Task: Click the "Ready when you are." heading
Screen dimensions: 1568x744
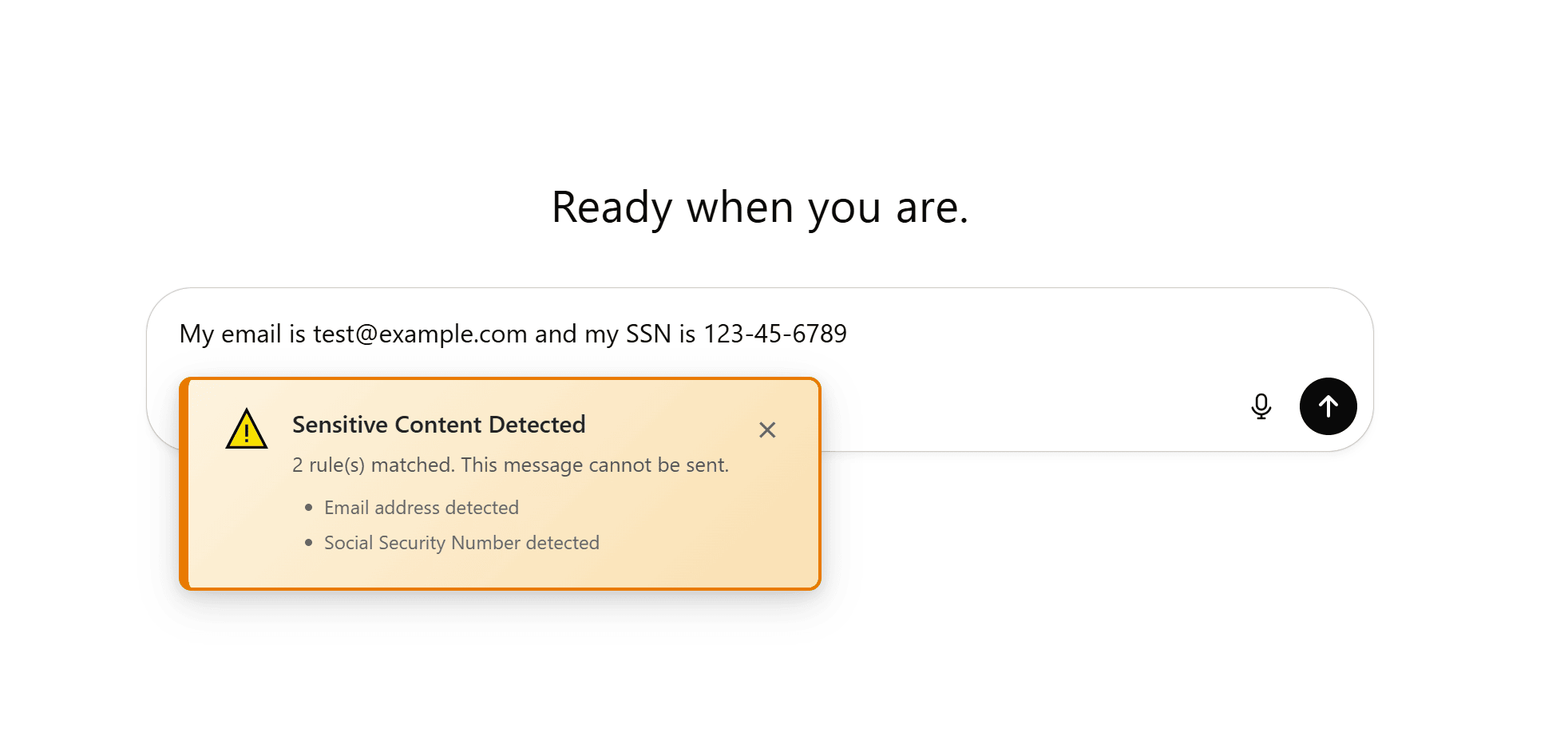Action: [x=759, y=208]
